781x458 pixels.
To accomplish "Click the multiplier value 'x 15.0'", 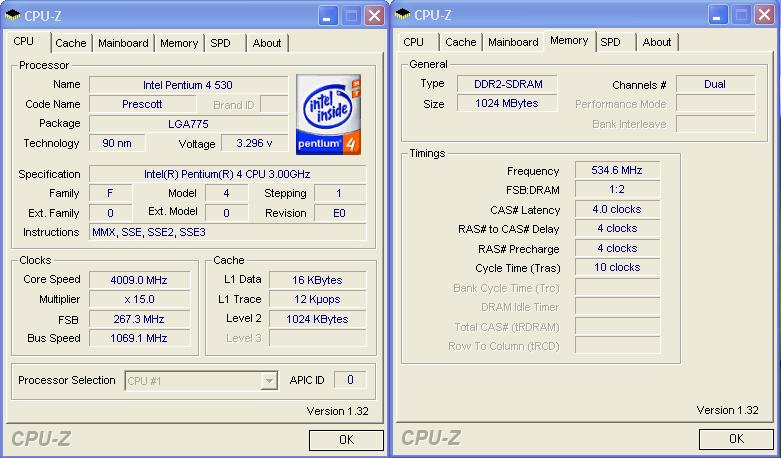I will click(x=139, y=300).
